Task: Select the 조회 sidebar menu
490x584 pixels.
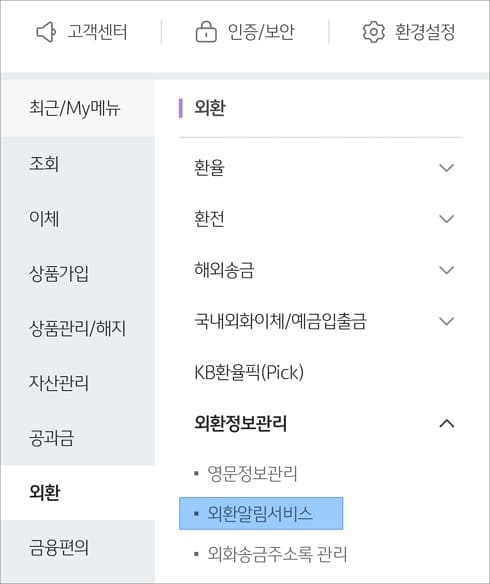Action: pyautogui.click(x=77, y=164)
